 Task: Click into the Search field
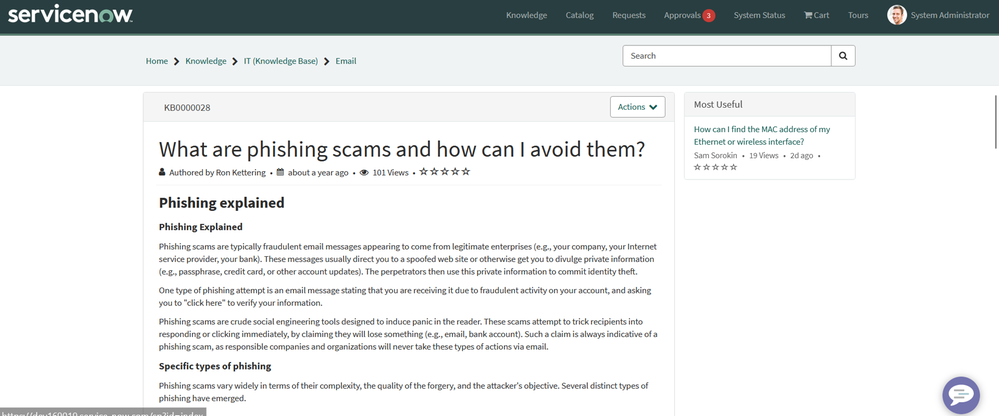(x=727, y=56)
